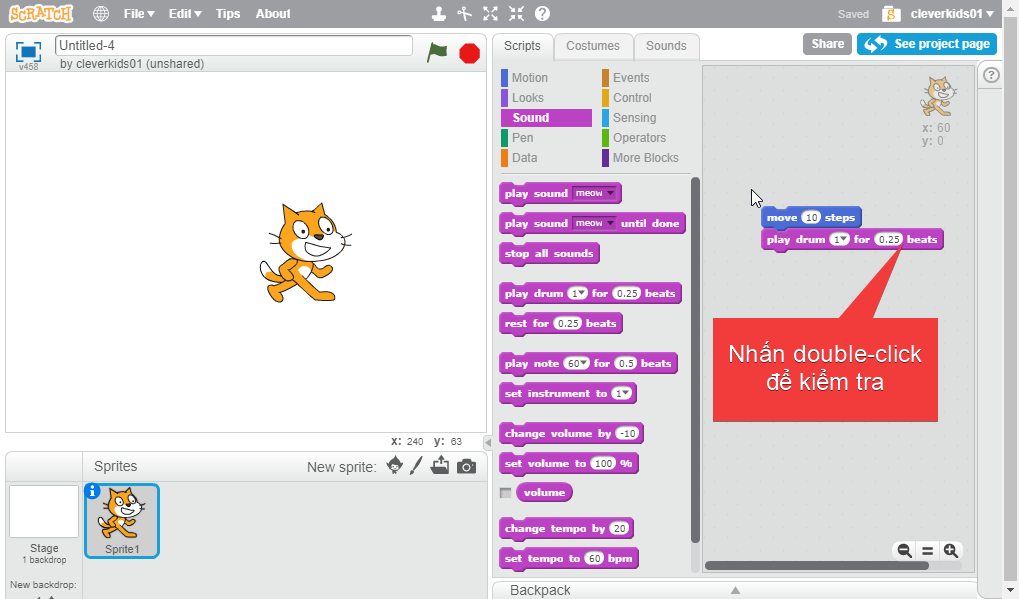Viewport: 1019px width, 599px height.
Task: Click tempo value 60 in set tempo block
Action: pos(595,558)
